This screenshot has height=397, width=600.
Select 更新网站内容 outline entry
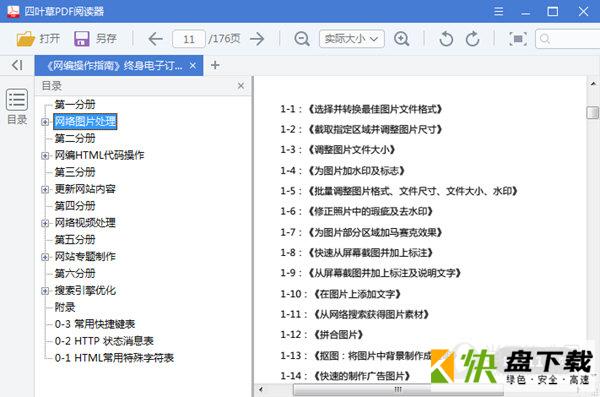tap(85, 189)
